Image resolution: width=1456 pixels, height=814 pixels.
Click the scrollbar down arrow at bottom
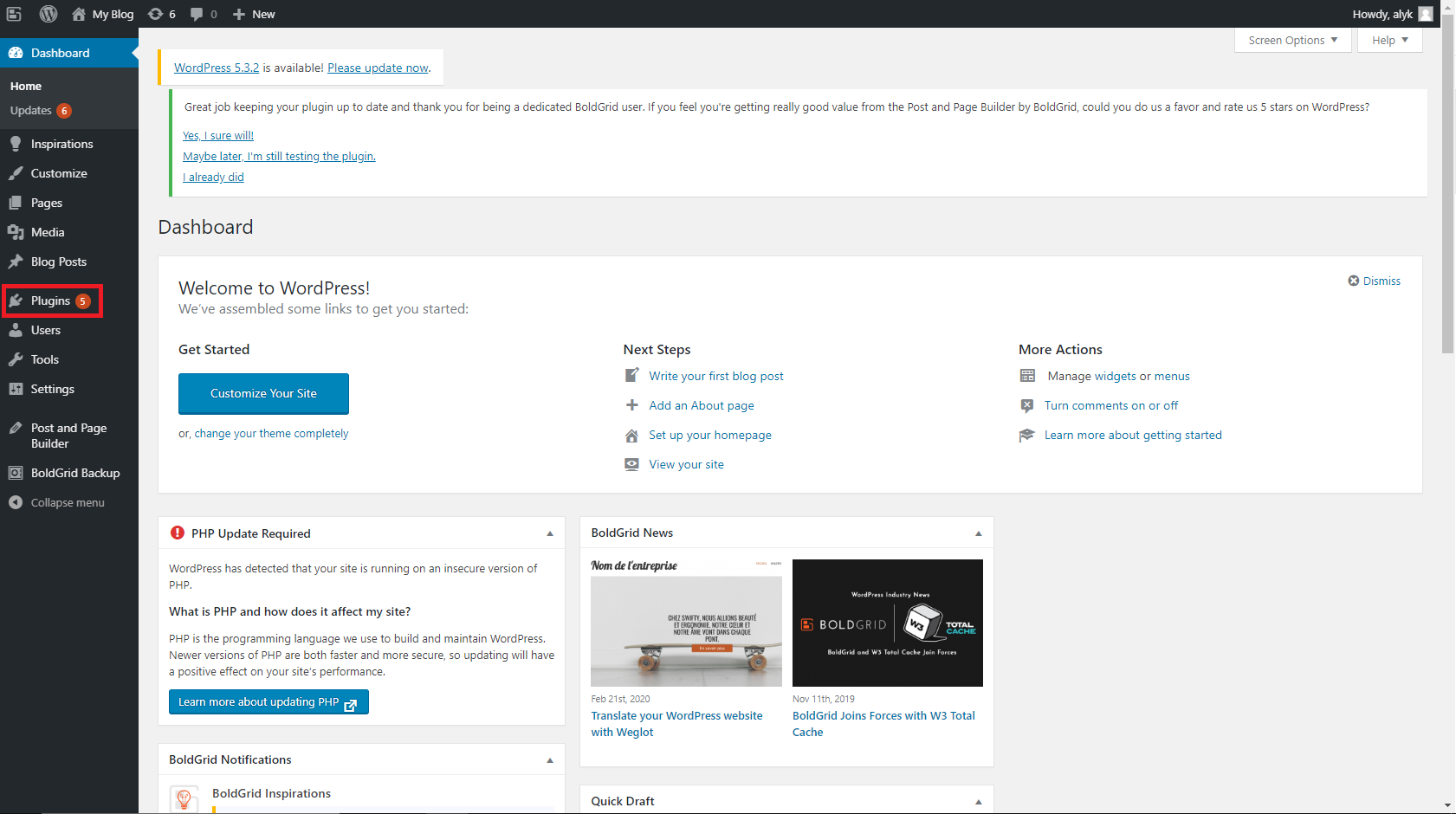point(1448,806)
